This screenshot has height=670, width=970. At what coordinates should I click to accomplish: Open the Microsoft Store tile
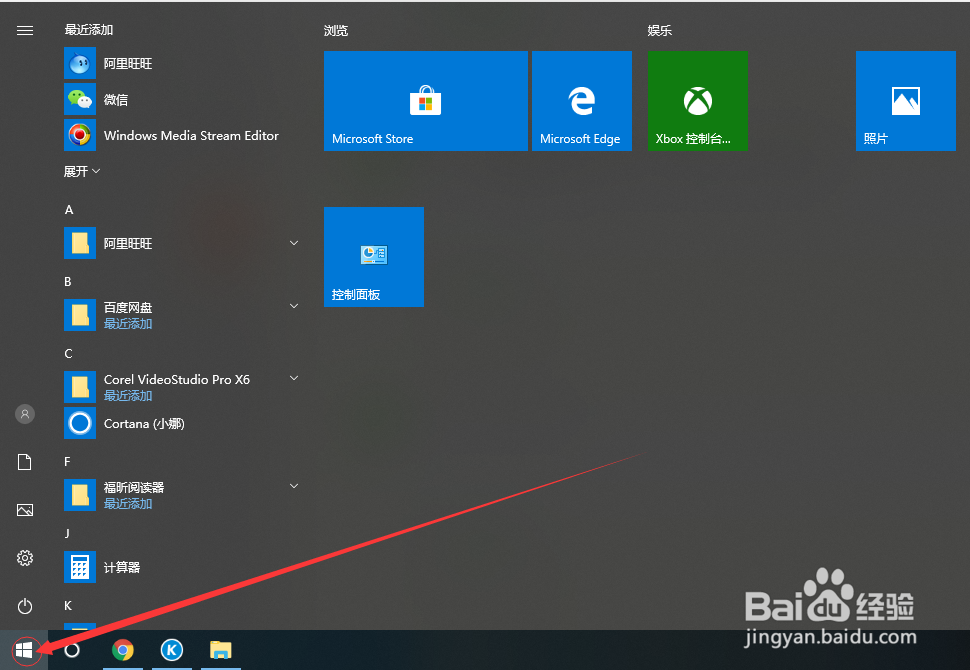[x=426, y=101]
